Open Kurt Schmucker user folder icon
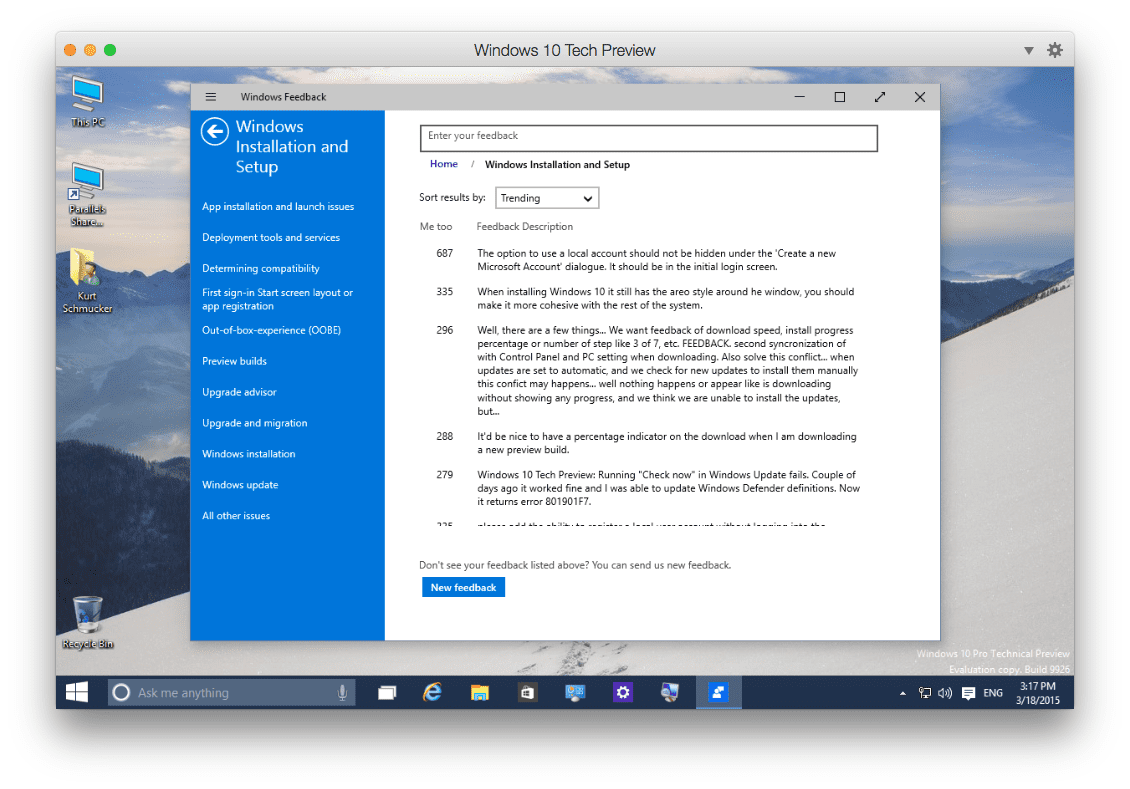The image size is (1130, 789). pos(87,281)
